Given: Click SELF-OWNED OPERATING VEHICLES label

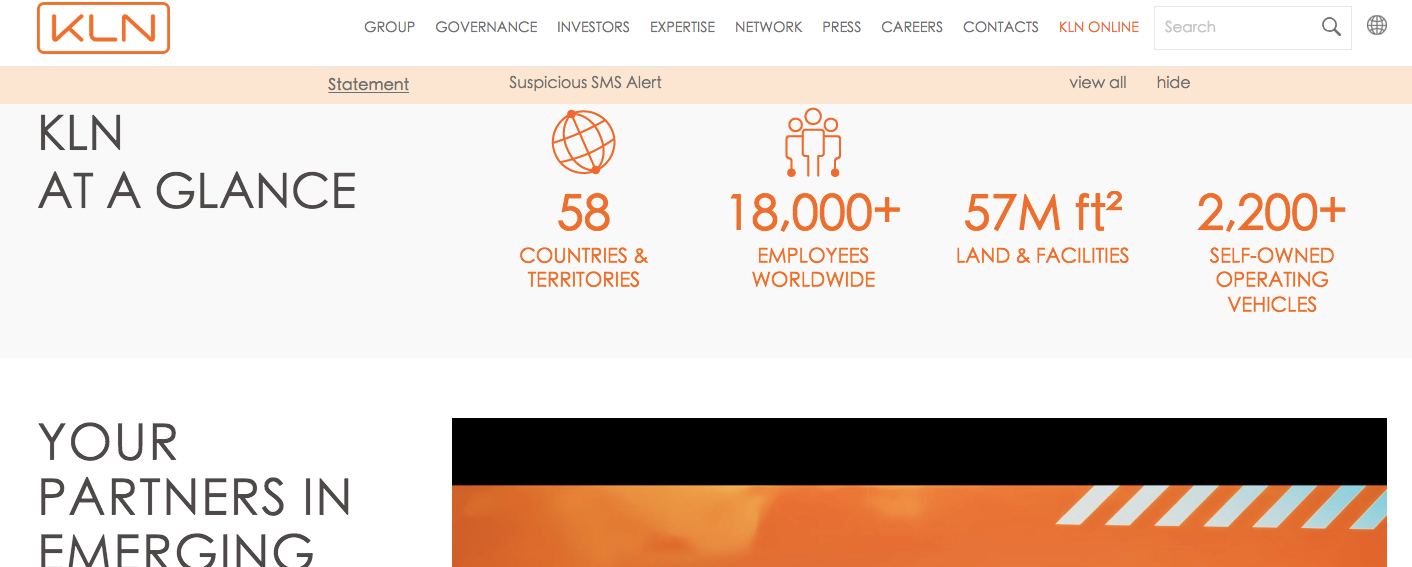Looking at the screenshot, I should coord(1271,280).
